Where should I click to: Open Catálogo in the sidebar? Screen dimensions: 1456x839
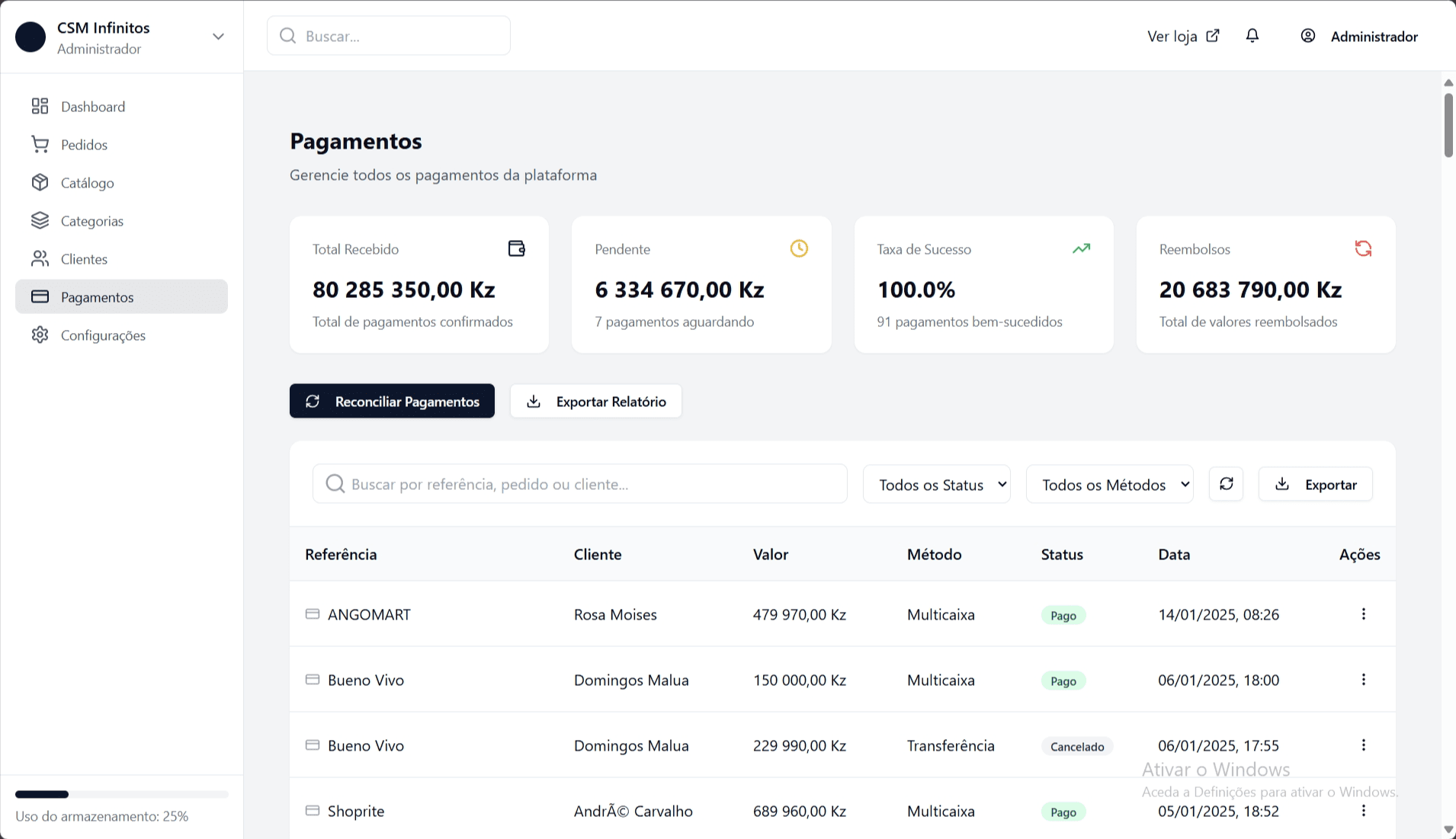[x=121, y=182]
